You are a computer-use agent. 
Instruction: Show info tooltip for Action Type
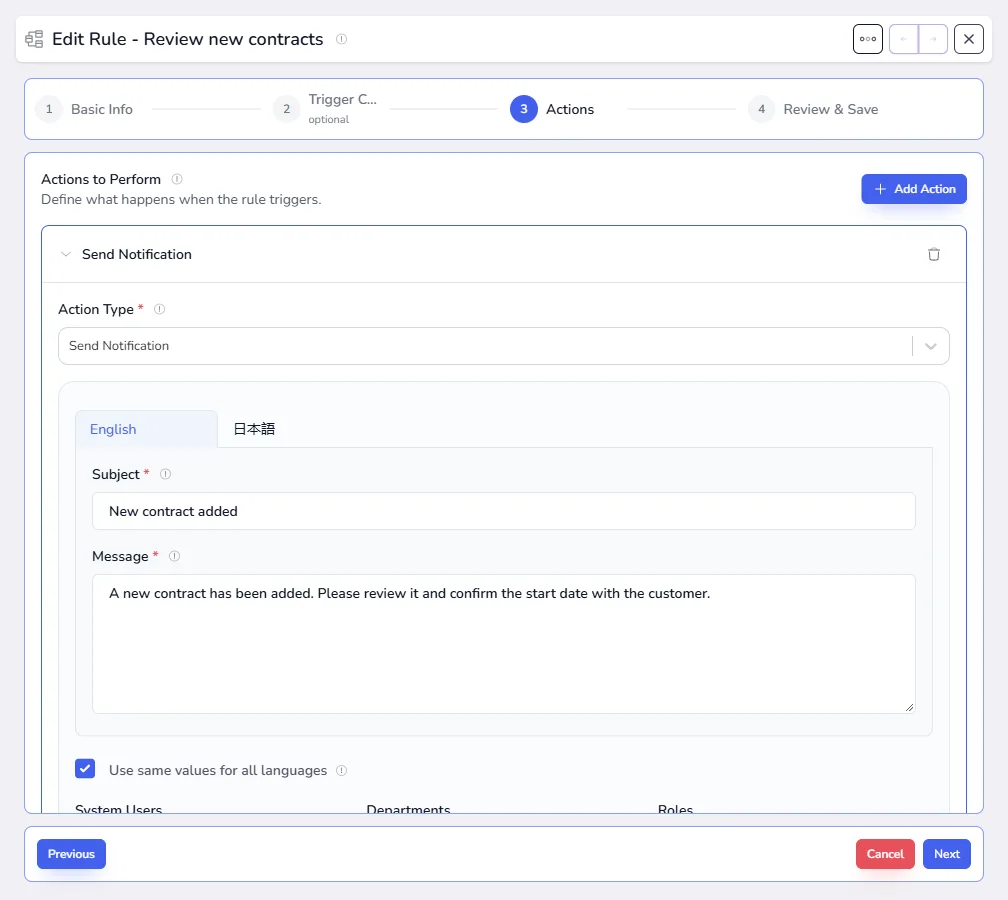pos(159,309)
